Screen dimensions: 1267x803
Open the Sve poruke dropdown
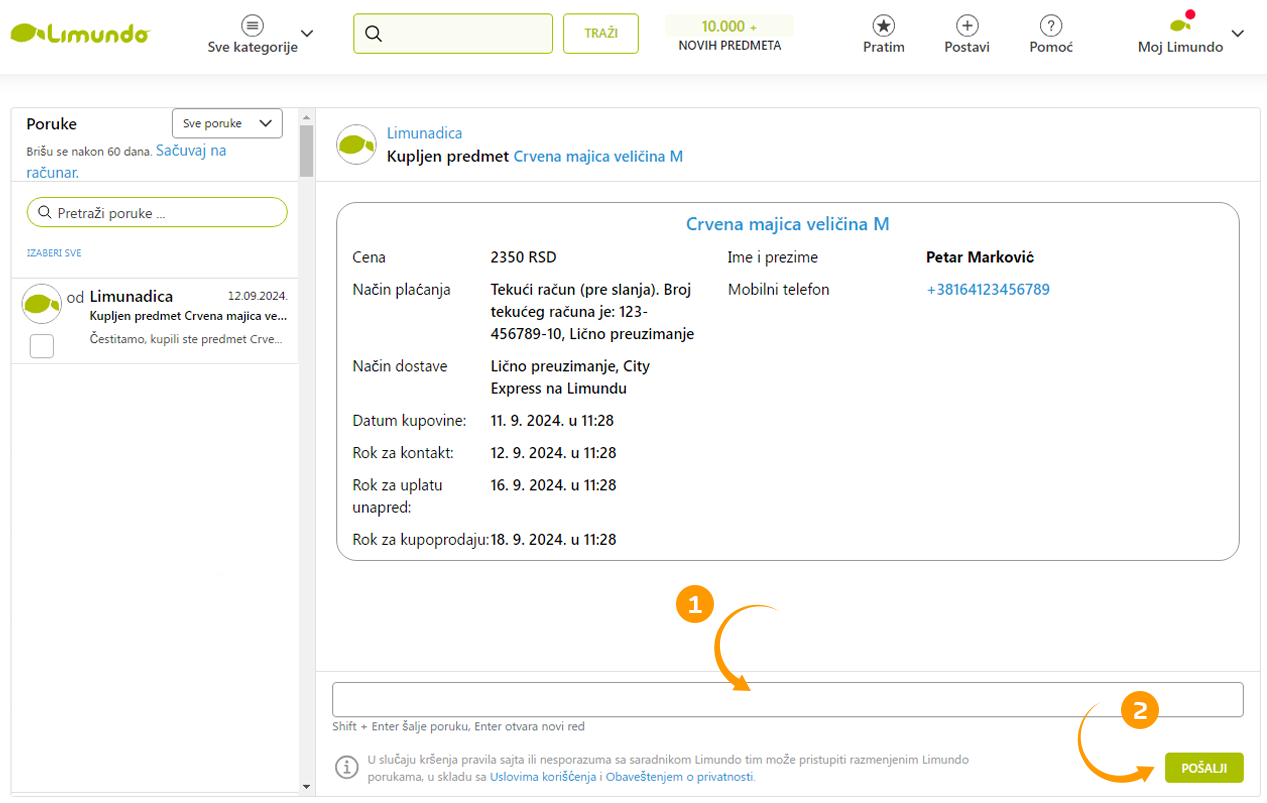point(227,123)
